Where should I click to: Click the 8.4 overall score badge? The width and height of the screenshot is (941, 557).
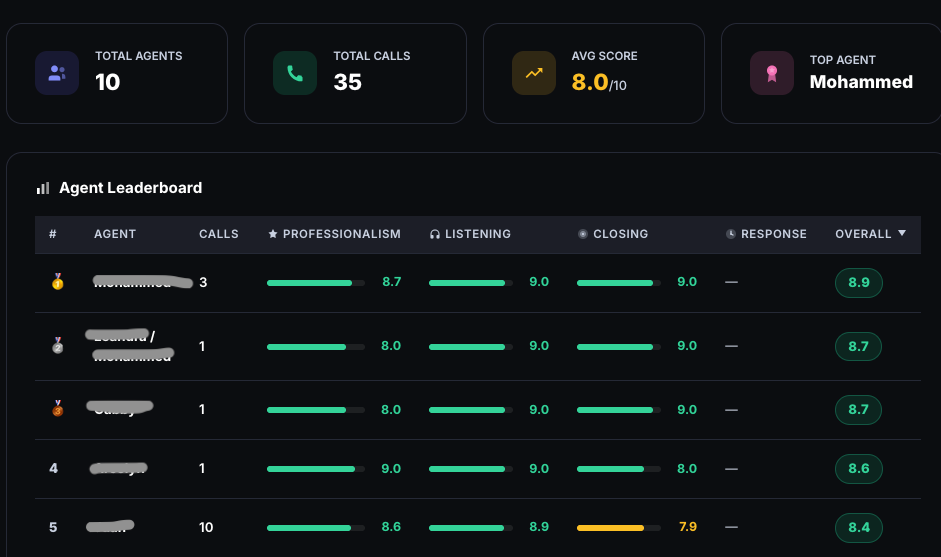pos(858,527)
